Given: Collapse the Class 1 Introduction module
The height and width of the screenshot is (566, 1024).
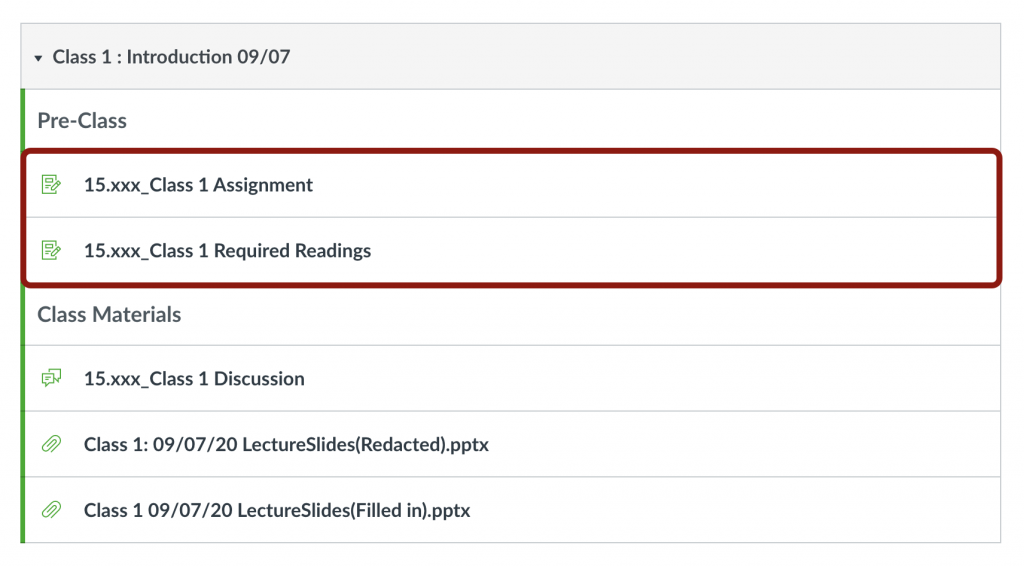Looking at the screenshot, I should pyautogui.click(x=38, y=58).
